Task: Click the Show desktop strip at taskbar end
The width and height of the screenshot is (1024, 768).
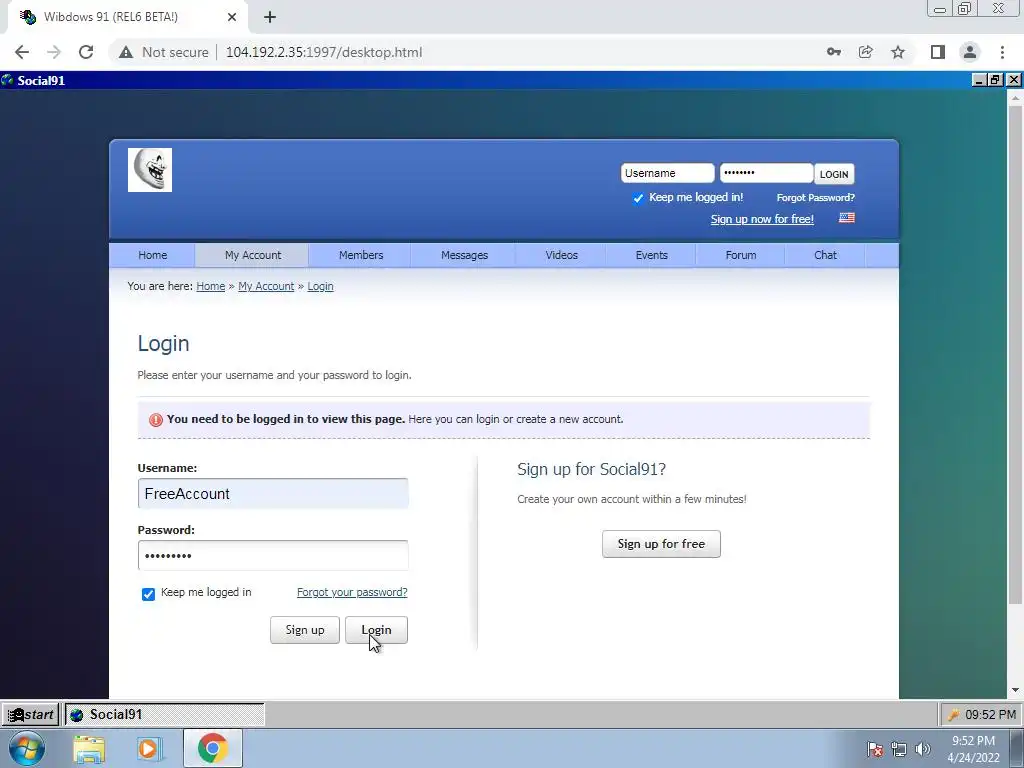Action: [x=1017, y=748]
